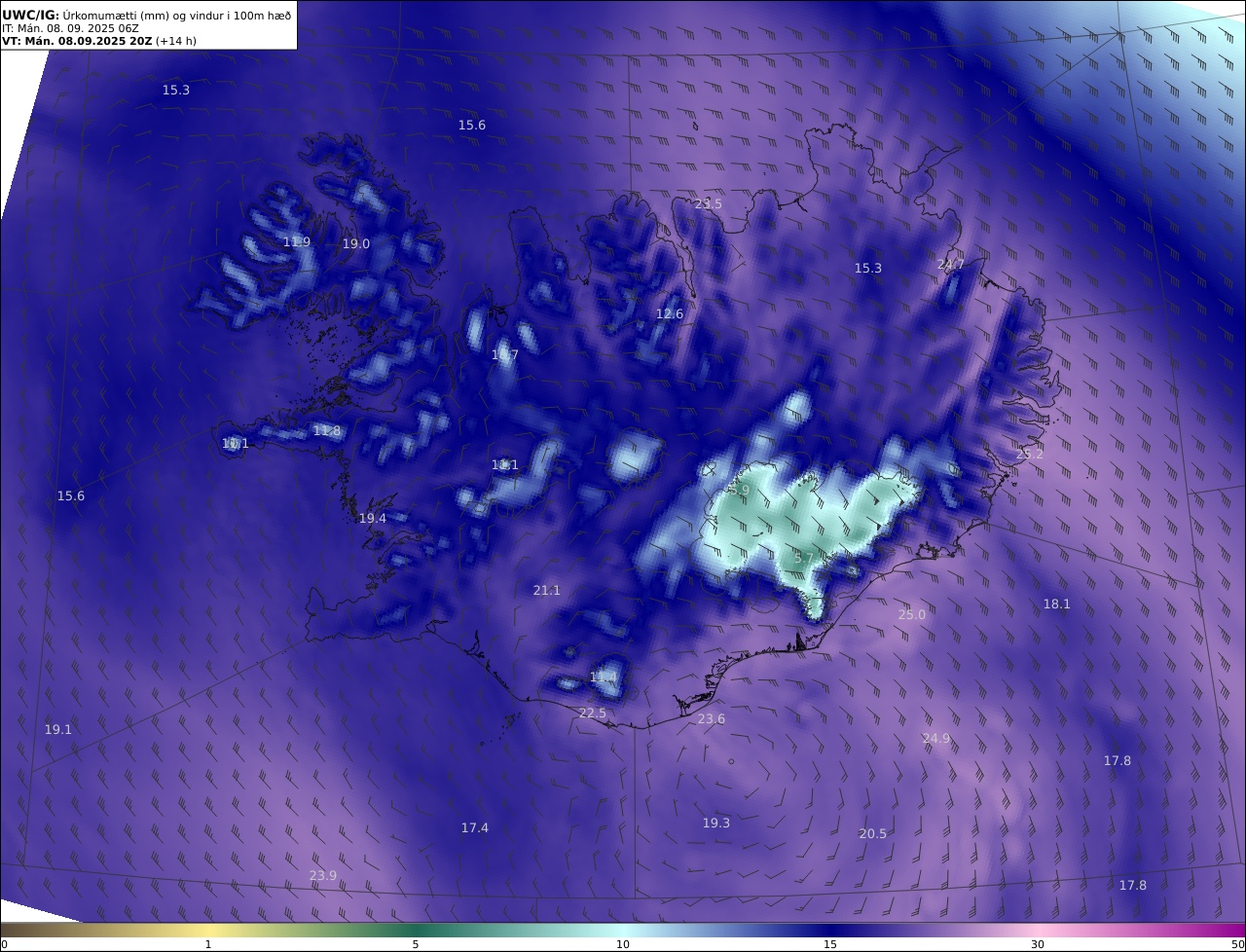The height and width of the screenshot is (952, 1246).
Task: Click the color scale label 30
Action: [x=1038, y=945]
